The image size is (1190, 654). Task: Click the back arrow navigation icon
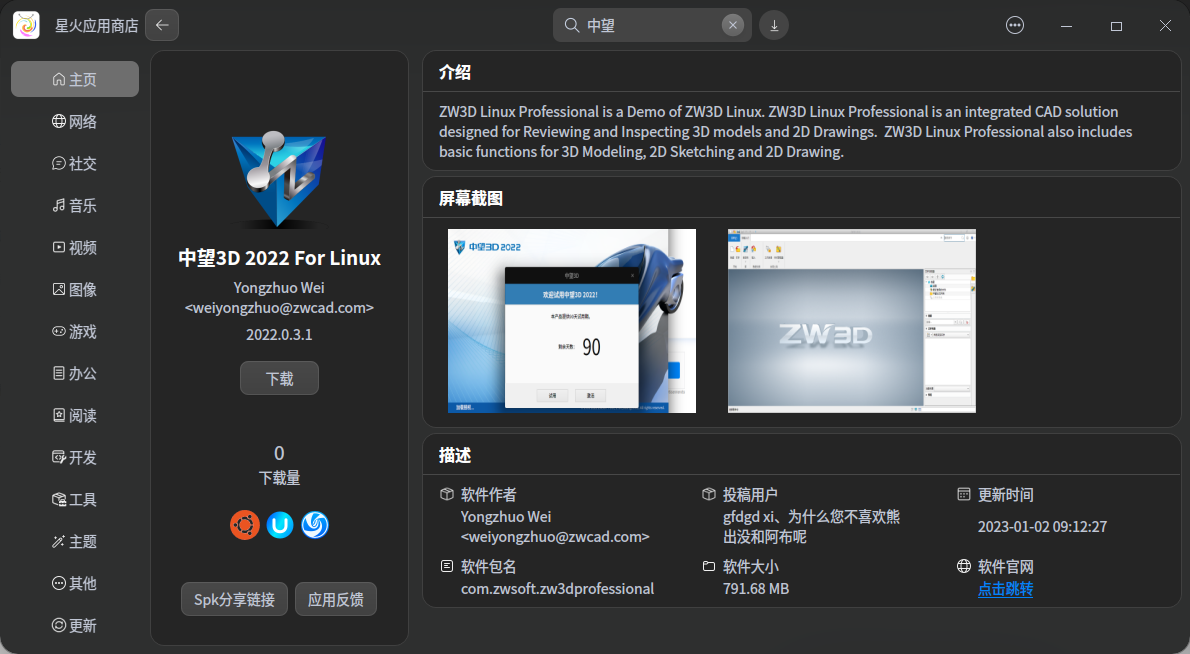(x=162, y=25)
